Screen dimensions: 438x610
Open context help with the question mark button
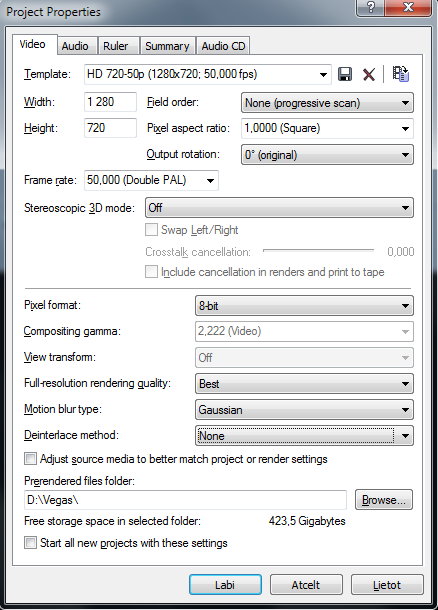click(371, 7)
